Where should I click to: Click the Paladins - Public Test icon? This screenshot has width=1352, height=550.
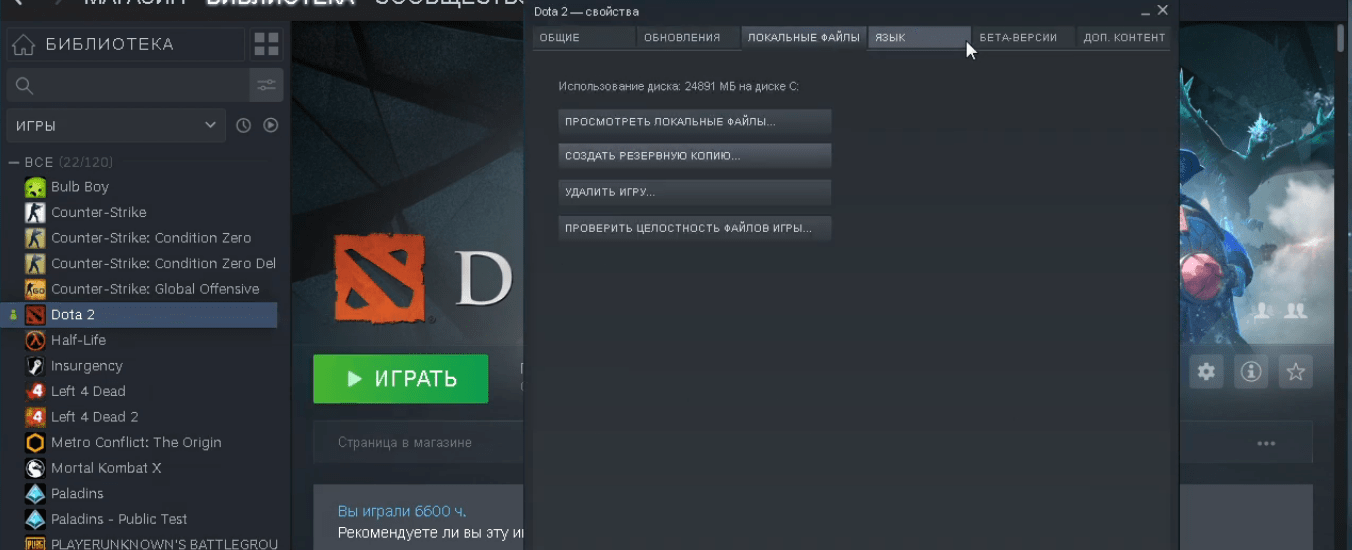[x=35, y=519]
